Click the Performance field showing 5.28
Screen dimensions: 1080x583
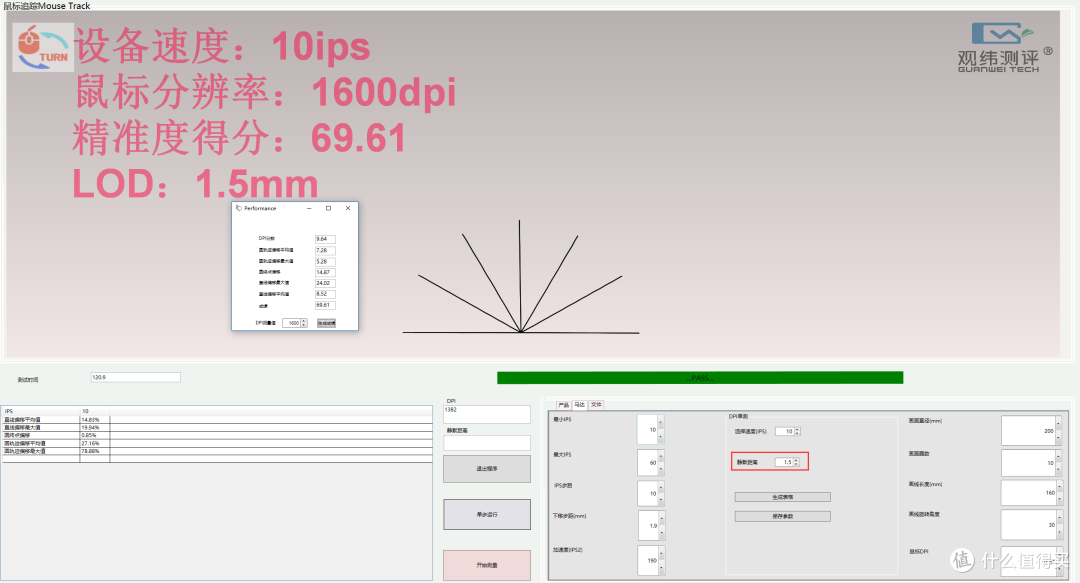(x=325, y=261)
